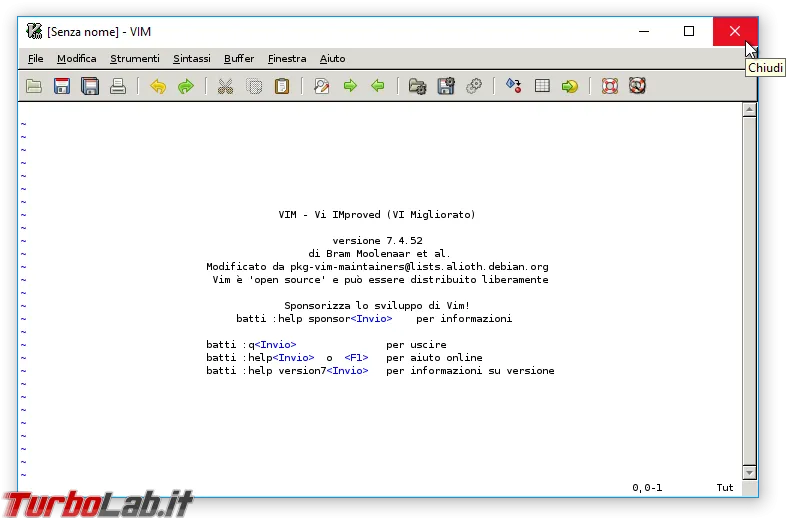Click the Cut scissors icon

point(226,86)
